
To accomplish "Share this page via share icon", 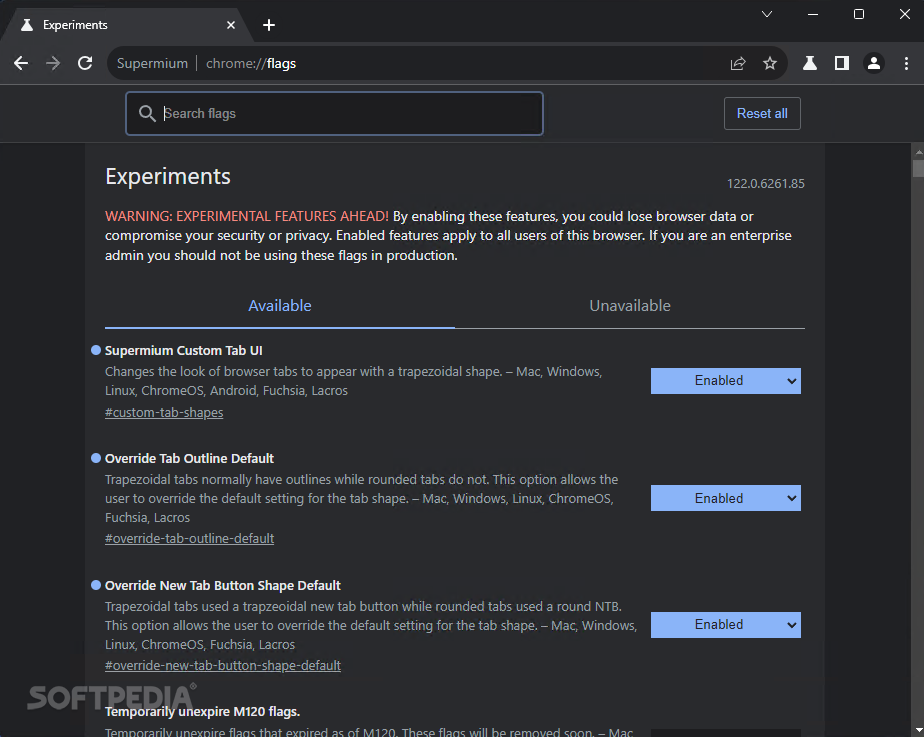I will tap(738, 63).
